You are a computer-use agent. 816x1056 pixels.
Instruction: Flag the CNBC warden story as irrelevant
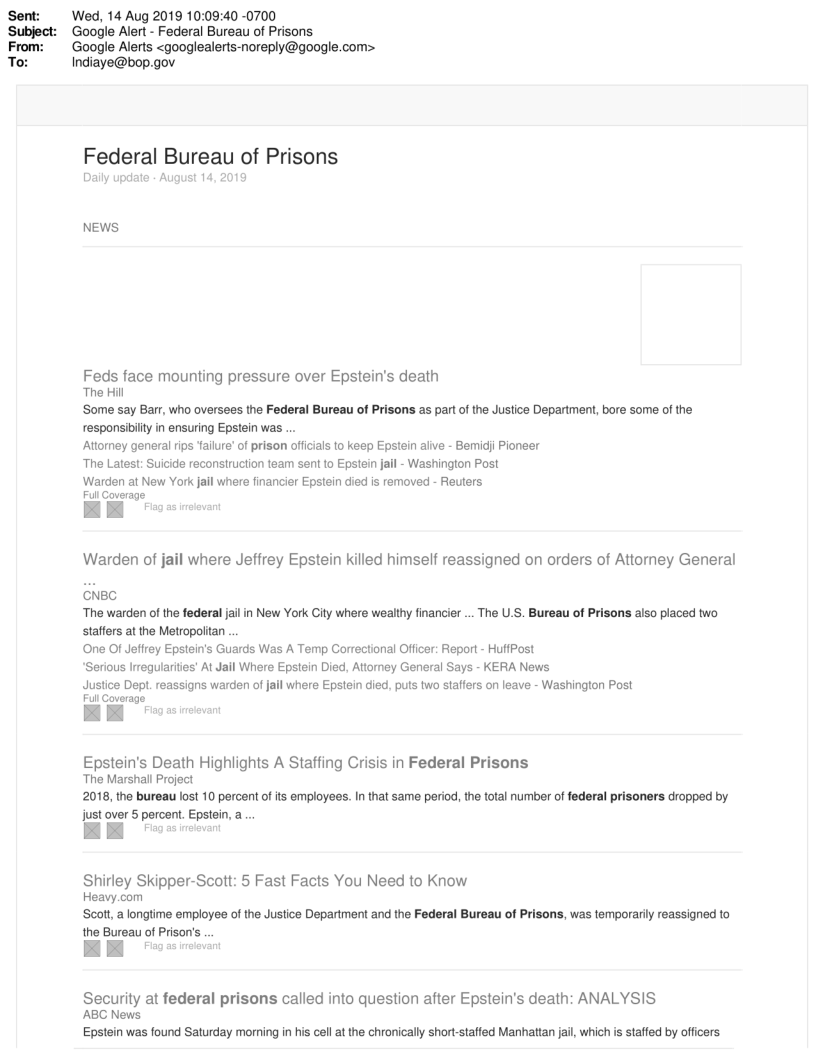182,711
